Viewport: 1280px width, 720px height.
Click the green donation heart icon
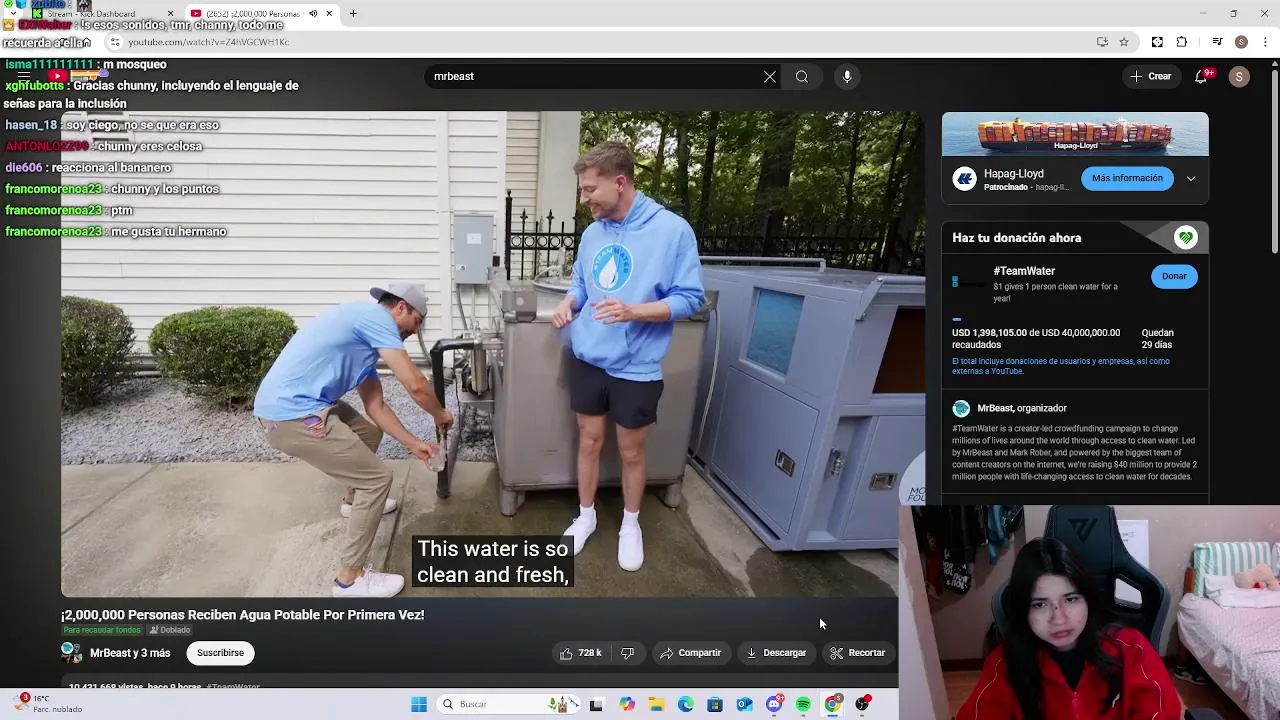(1186, 238)
